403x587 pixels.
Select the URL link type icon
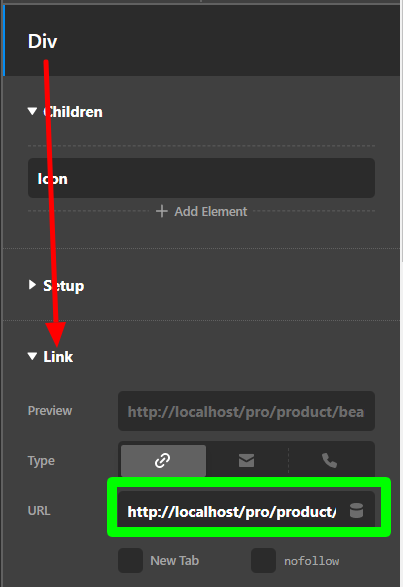click(163, 460)
